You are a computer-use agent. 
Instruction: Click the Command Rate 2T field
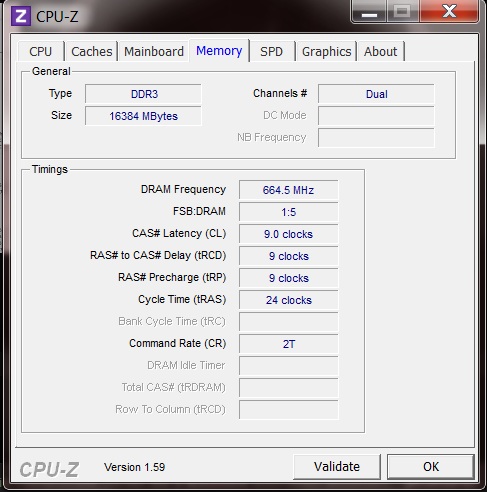point(289,344)
